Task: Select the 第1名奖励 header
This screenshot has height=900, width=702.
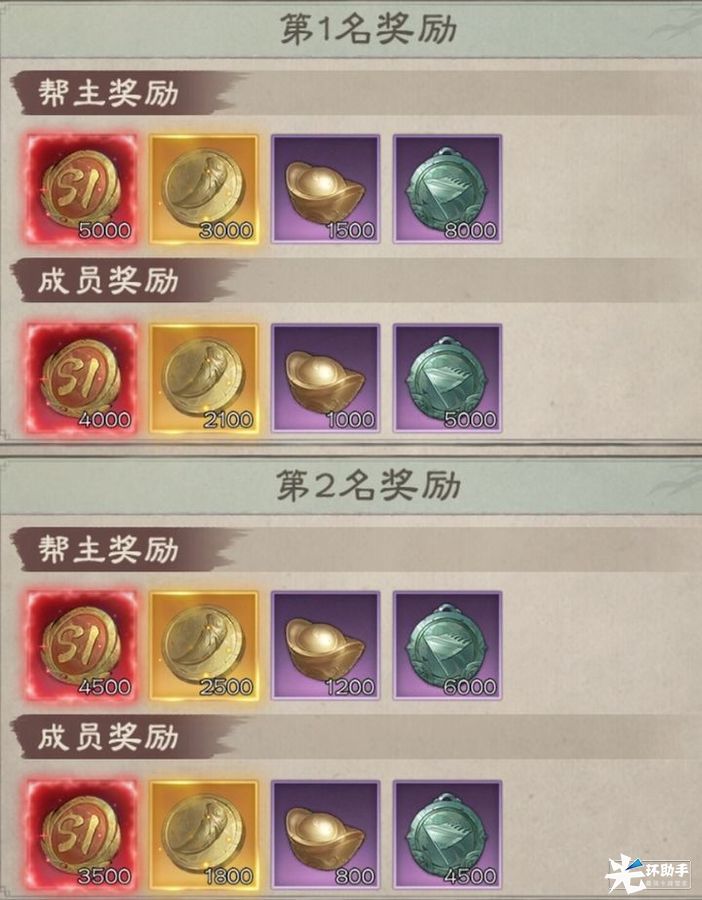Action: [x=368, y=29]
